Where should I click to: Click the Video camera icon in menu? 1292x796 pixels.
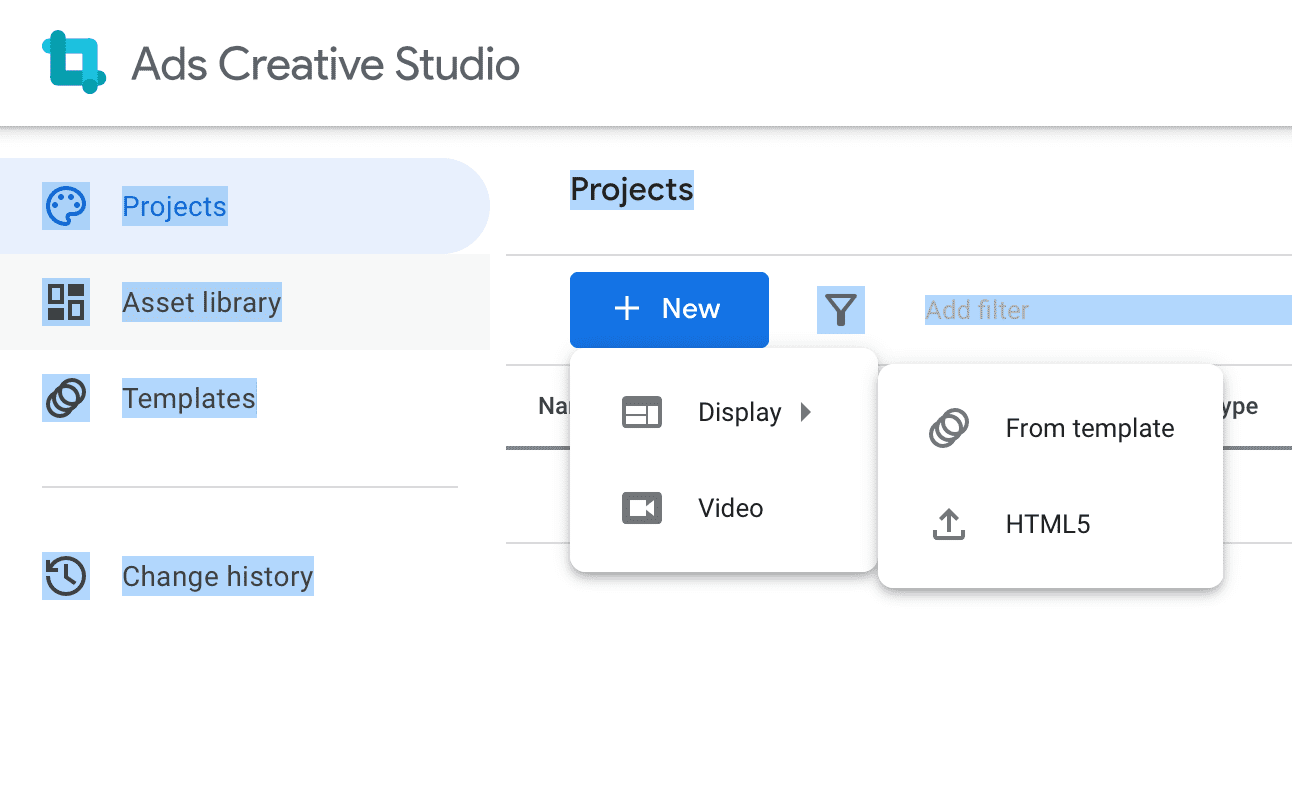642,508
